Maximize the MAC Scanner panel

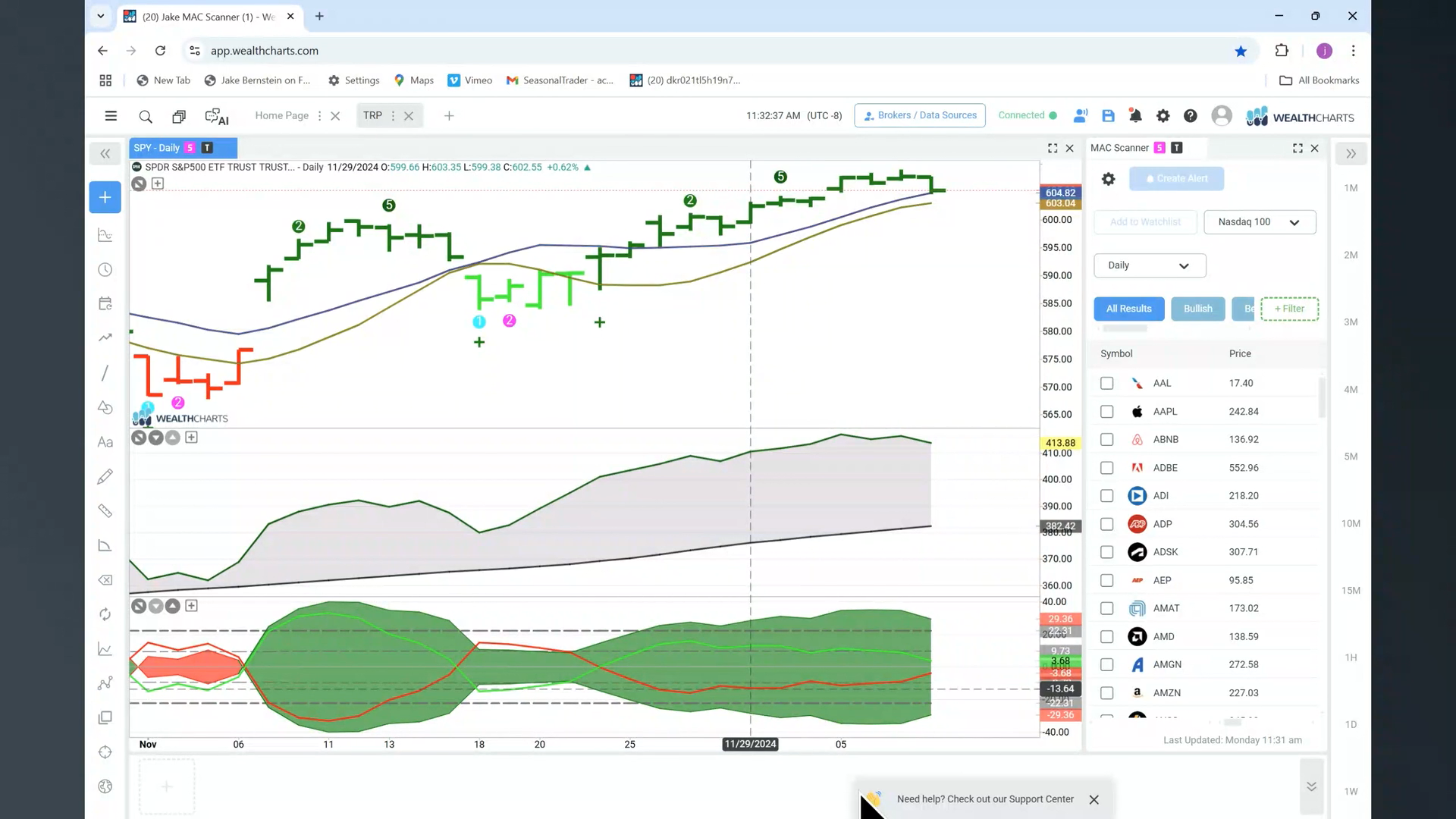click(1298, 149)
